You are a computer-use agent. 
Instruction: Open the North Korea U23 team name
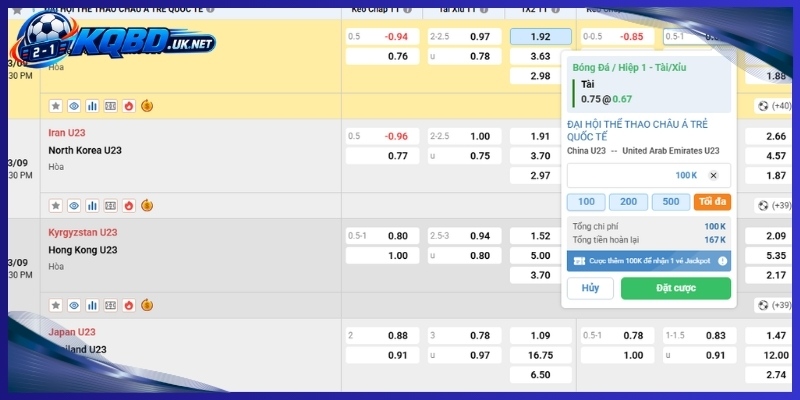pyautogui.click(x=85, y=151)
